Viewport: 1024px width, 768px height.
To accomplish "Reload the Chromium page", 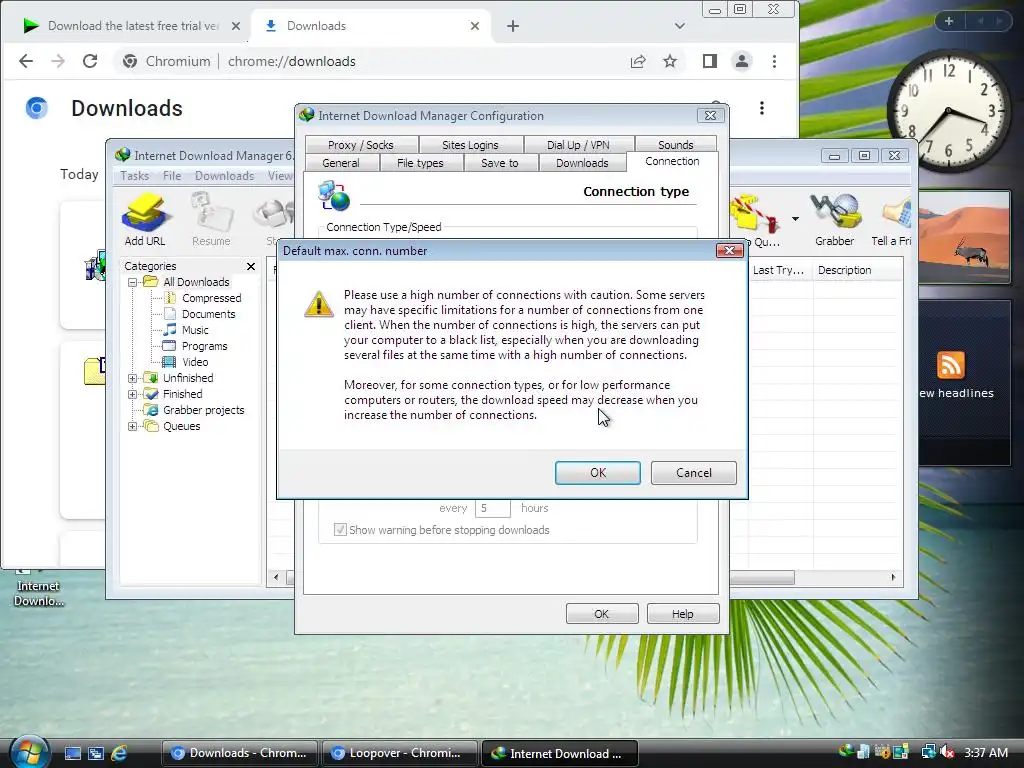I will 90,61.
